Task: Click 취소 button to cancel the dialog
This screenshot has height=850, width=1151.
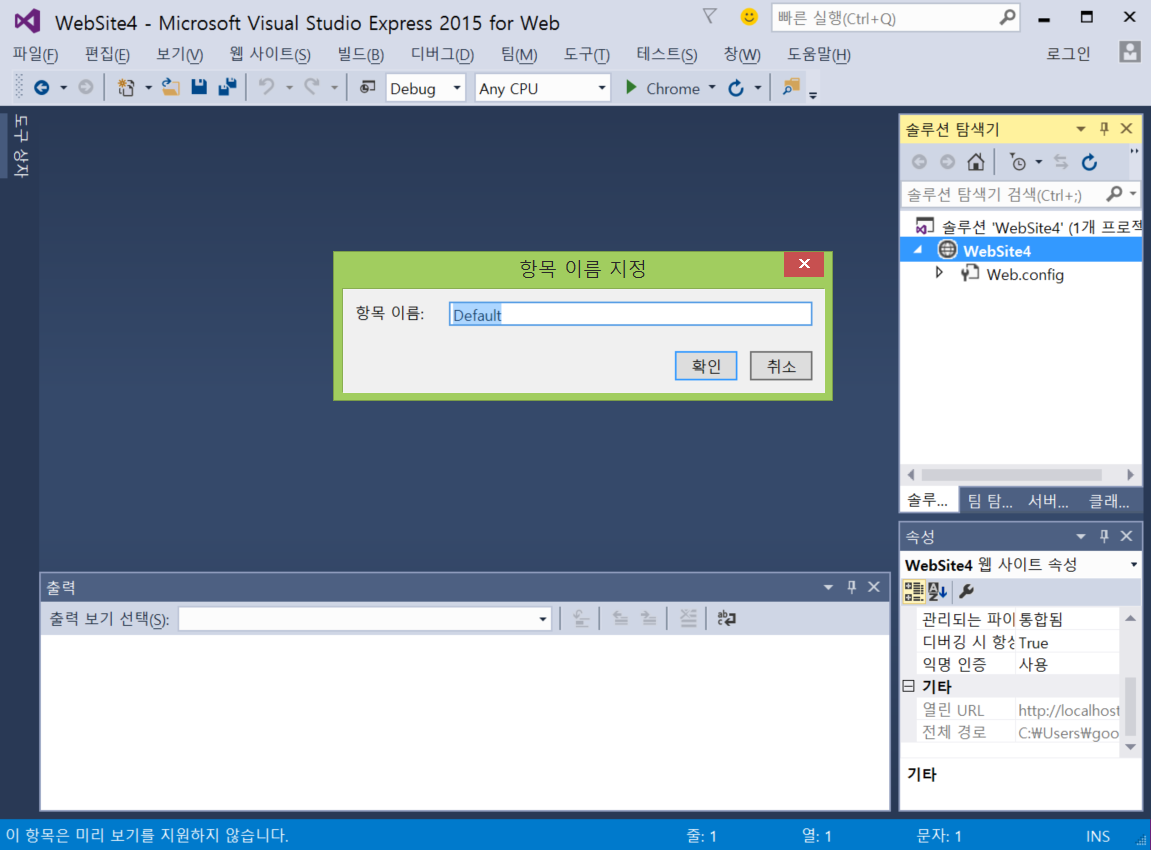Action: (781, 366)
